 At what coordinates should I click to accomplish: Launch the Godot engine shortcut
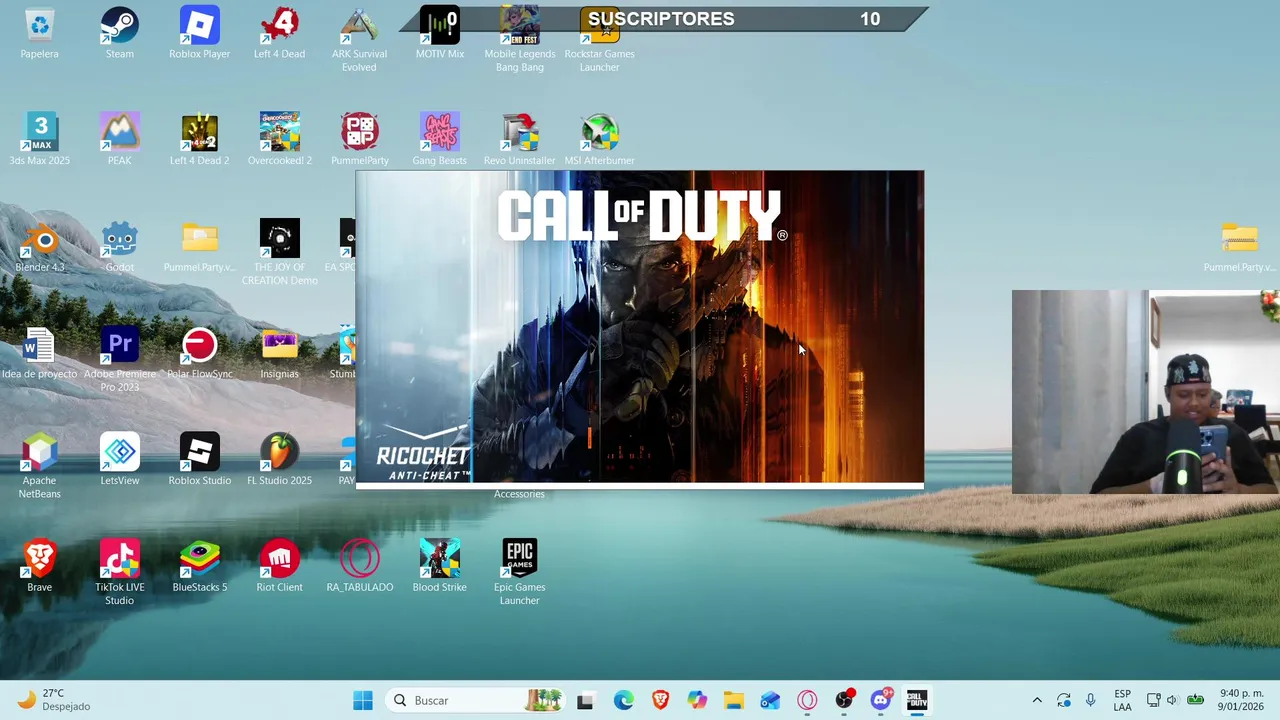pos(119,247)
